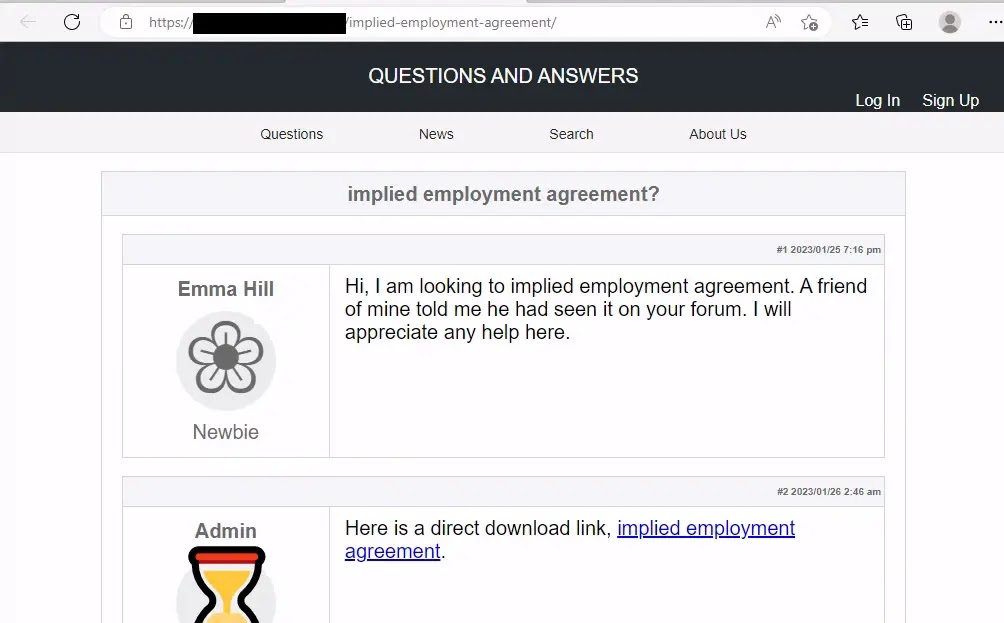The image size is (1004, 623).
Task: Follow the implied employment agreement download link
Action: 705,528
